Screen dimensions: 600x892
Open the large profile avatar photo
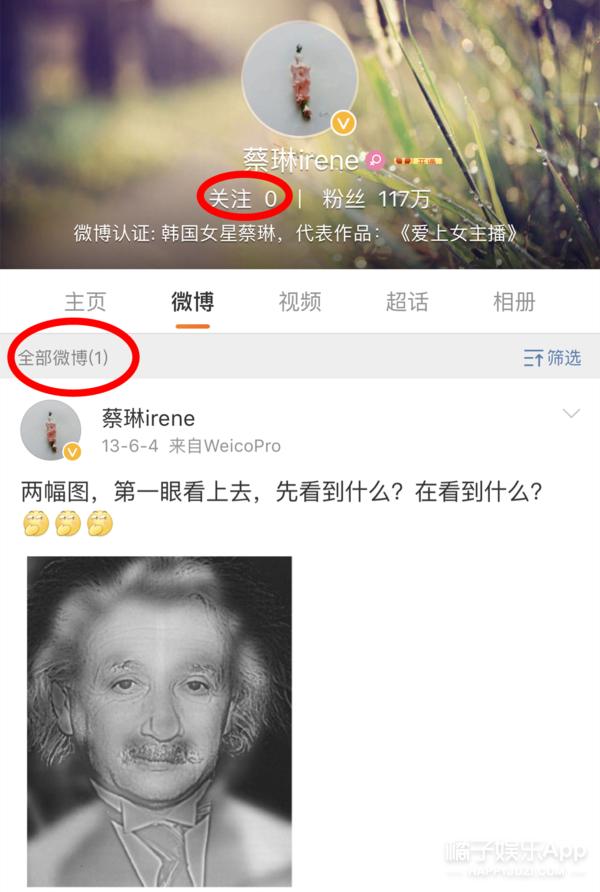[300, 80]
